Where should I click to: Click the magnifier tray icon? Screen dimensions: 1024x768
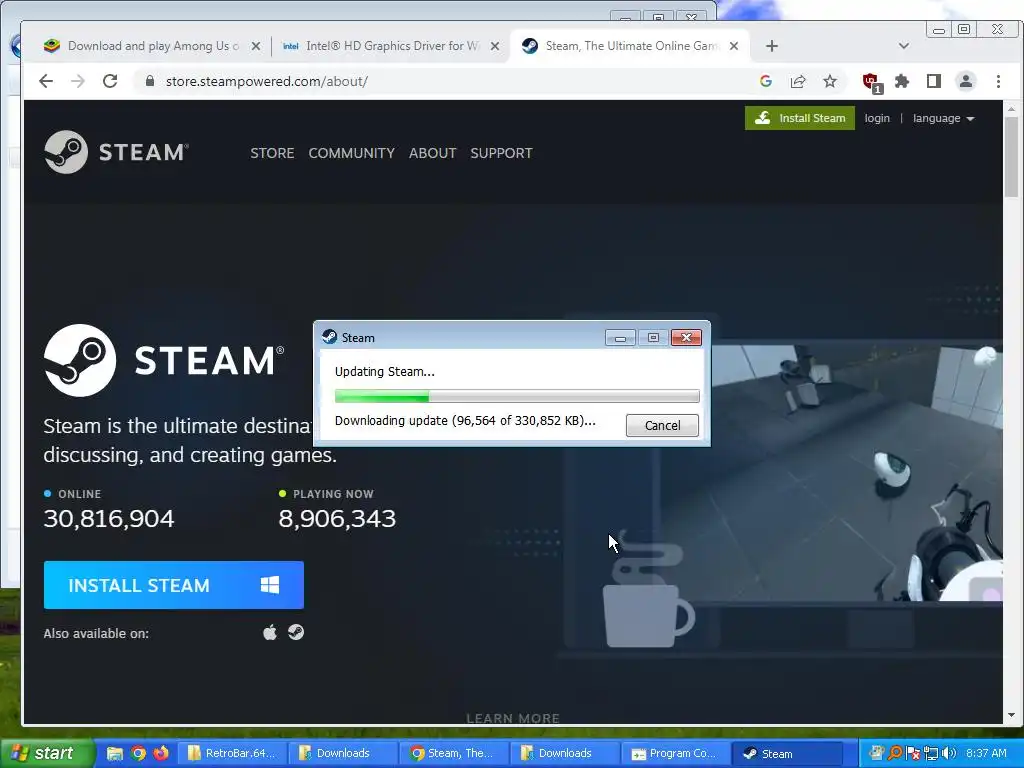pyautogui.click(x=895, y=753)
